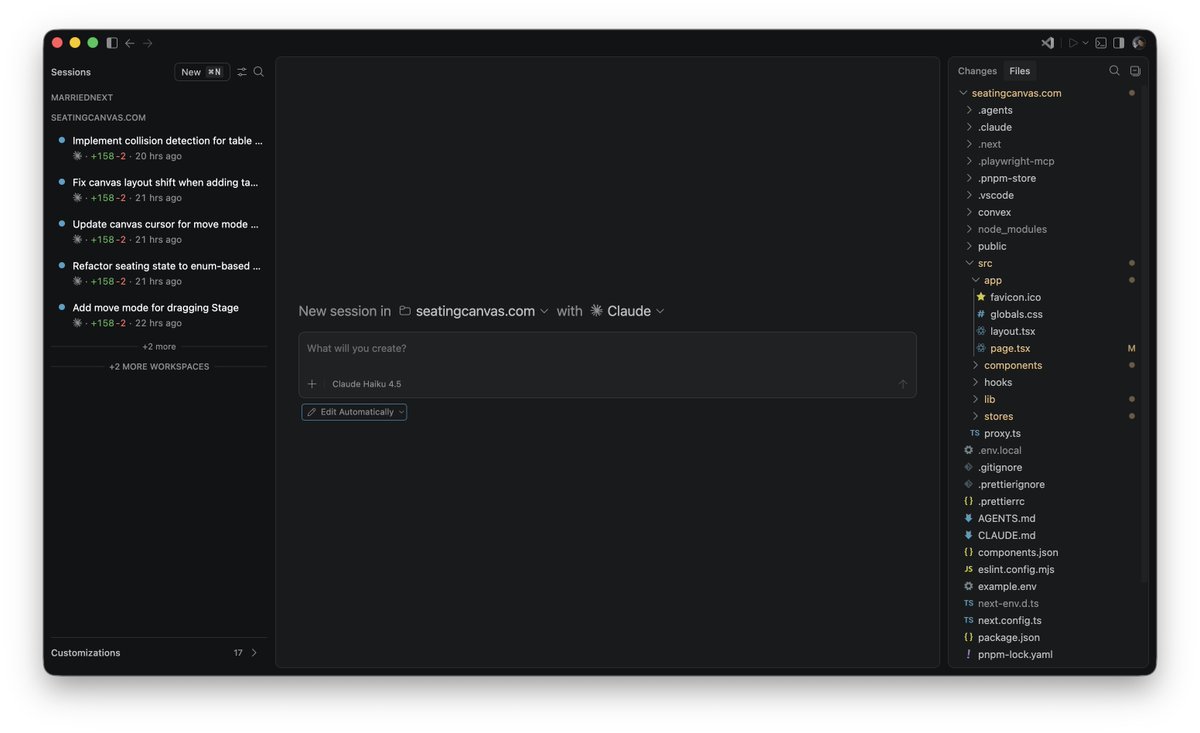Switch to the Changes tab

tap(977, 71)
